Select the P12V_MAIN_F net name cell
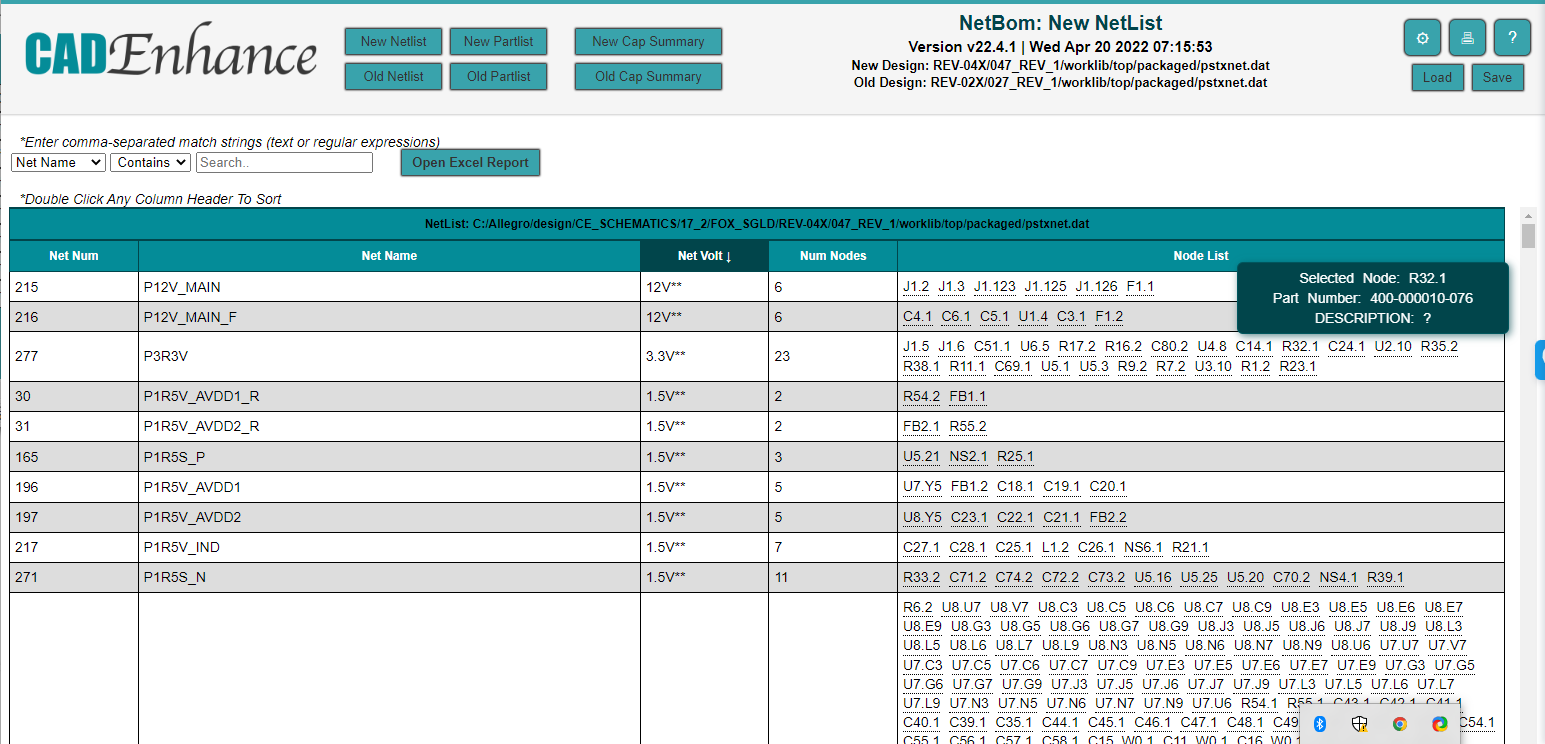 [389, 317]
